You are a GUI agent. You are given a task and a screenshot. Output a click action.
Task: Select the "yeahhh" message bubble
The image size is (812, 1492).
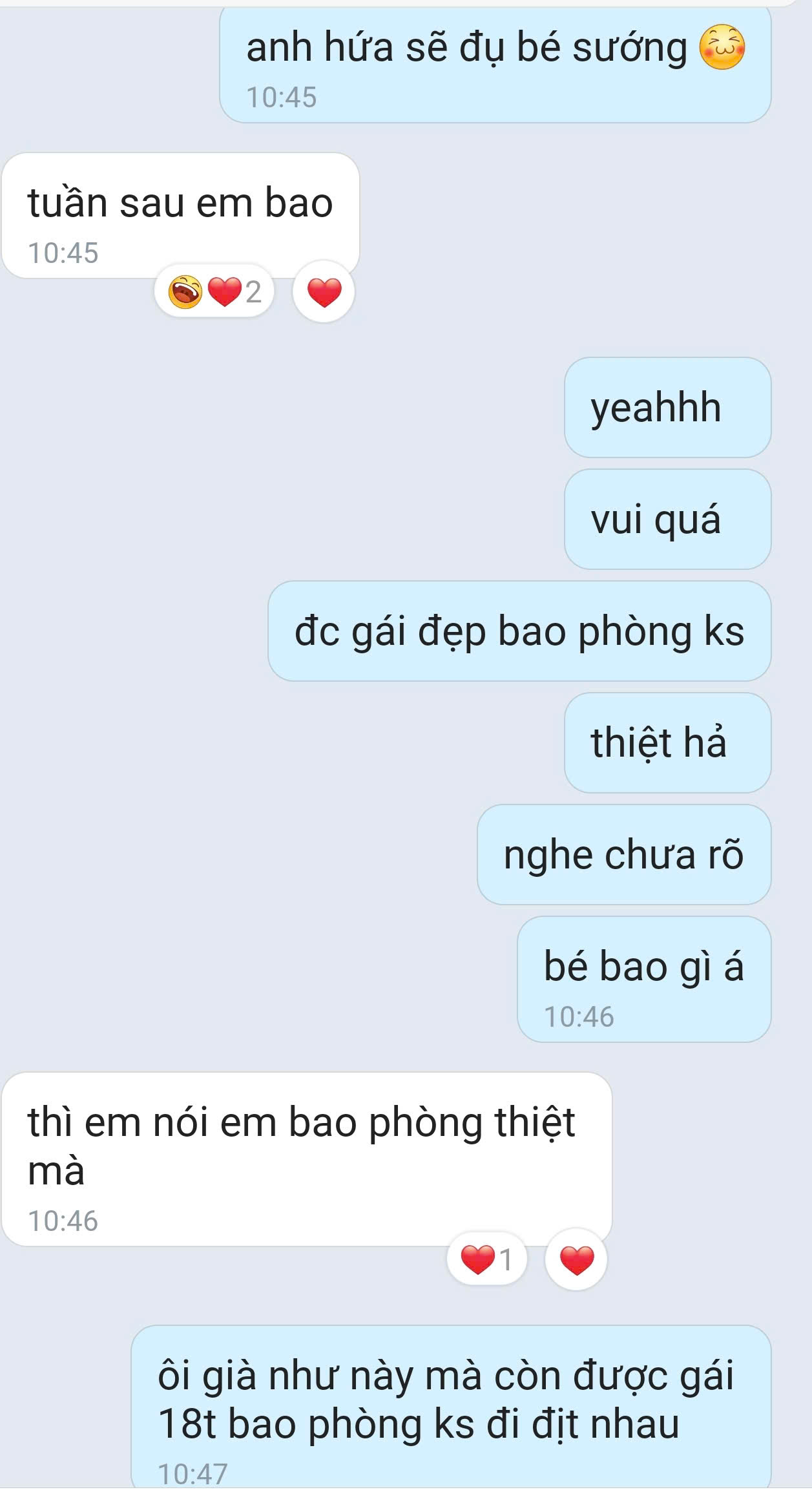[x=668, y=408]
